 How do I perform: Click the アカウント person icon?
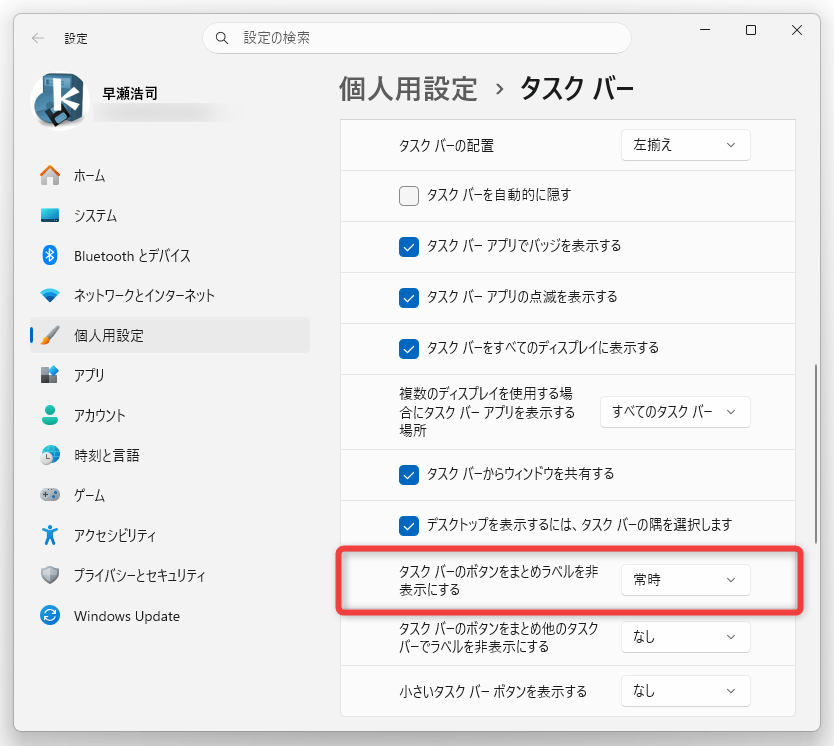[x=50, y=415]
